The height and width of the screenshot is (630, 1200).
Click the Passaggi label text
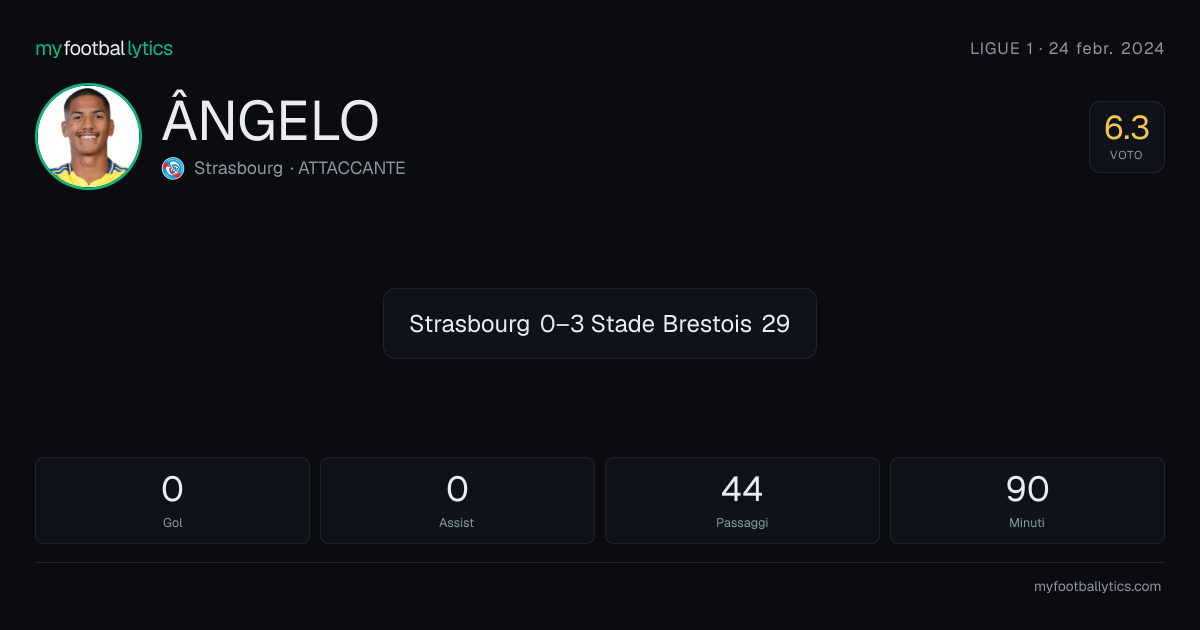point(742,523)
